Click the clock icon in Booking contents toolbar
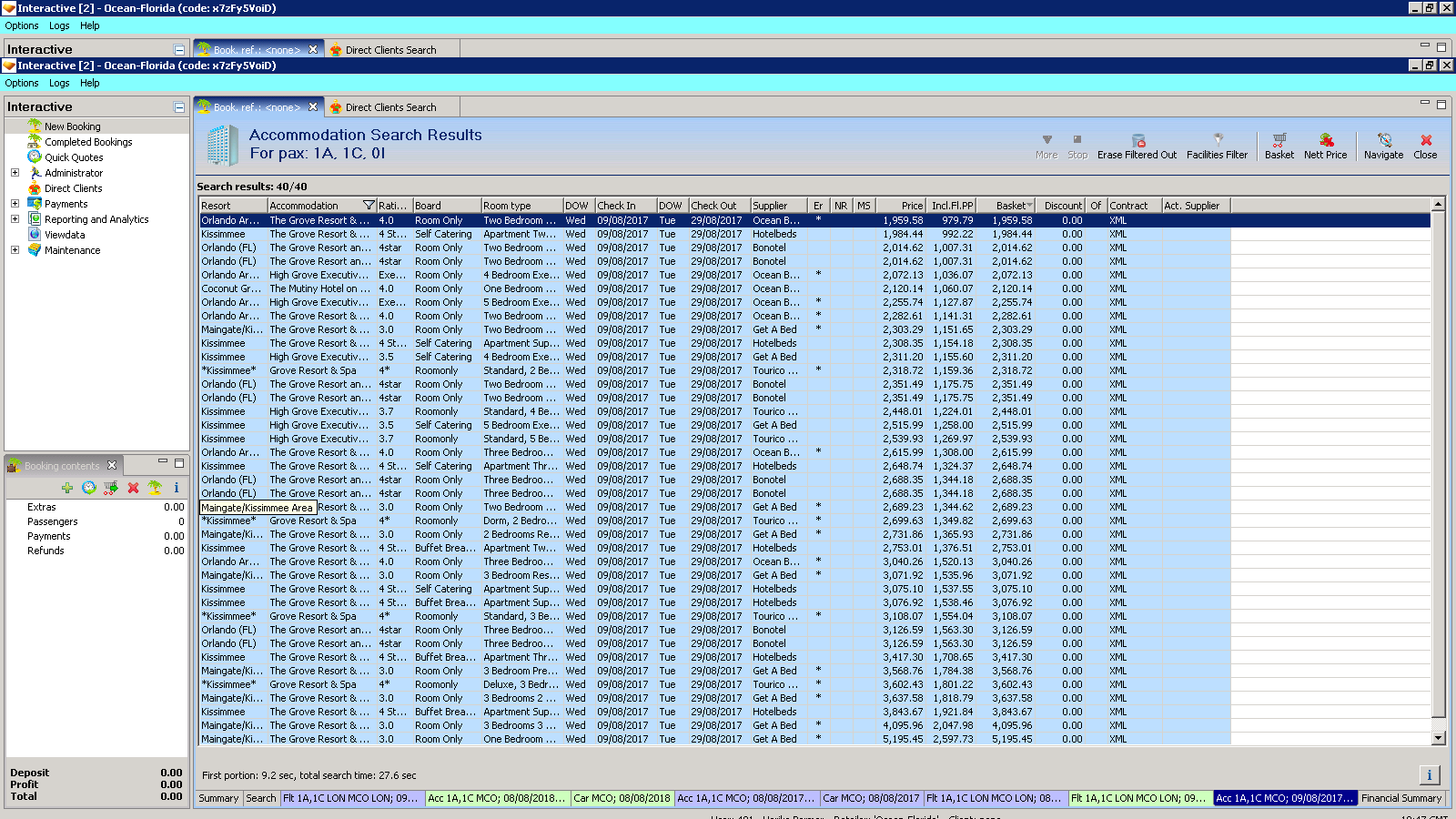The width and height of the screenshot is (1456, 819). click(x=89, y=488)
